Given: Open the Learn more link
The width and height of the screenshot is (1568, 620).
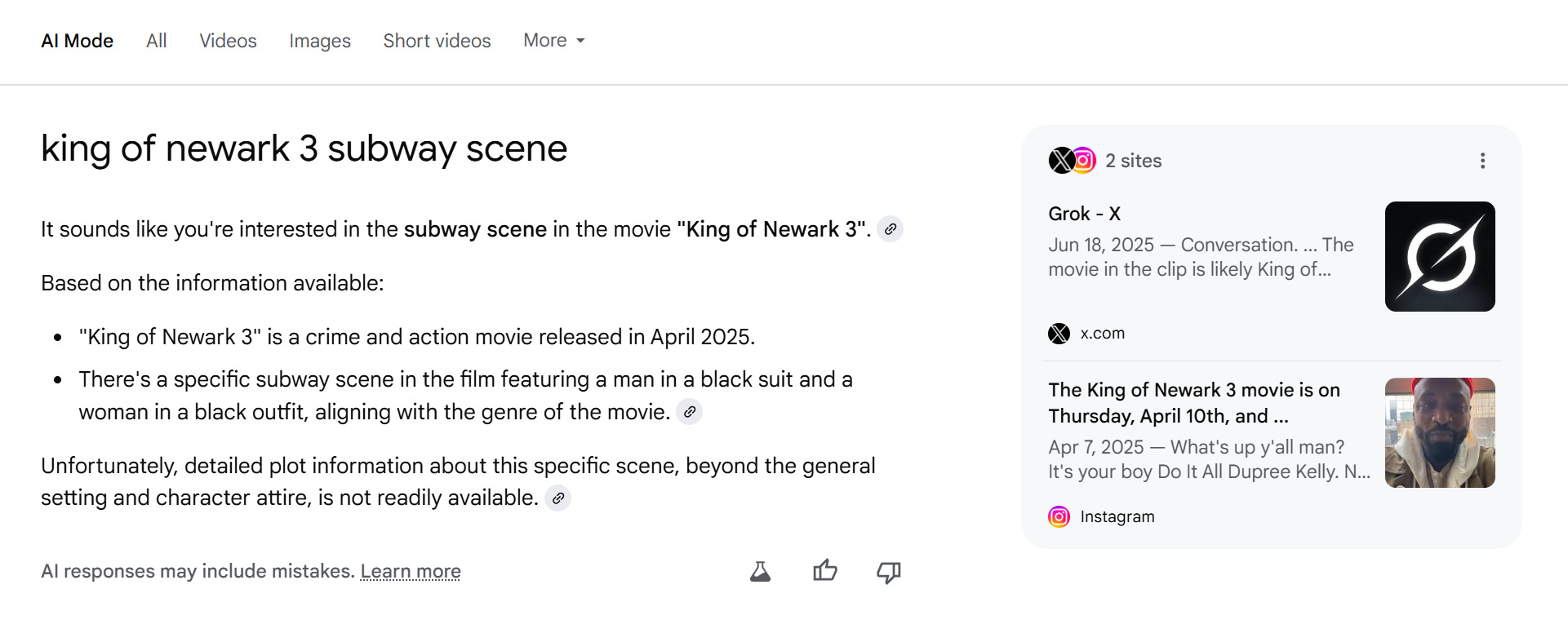Looking at the screenshot, I should [x=411, y=571].
